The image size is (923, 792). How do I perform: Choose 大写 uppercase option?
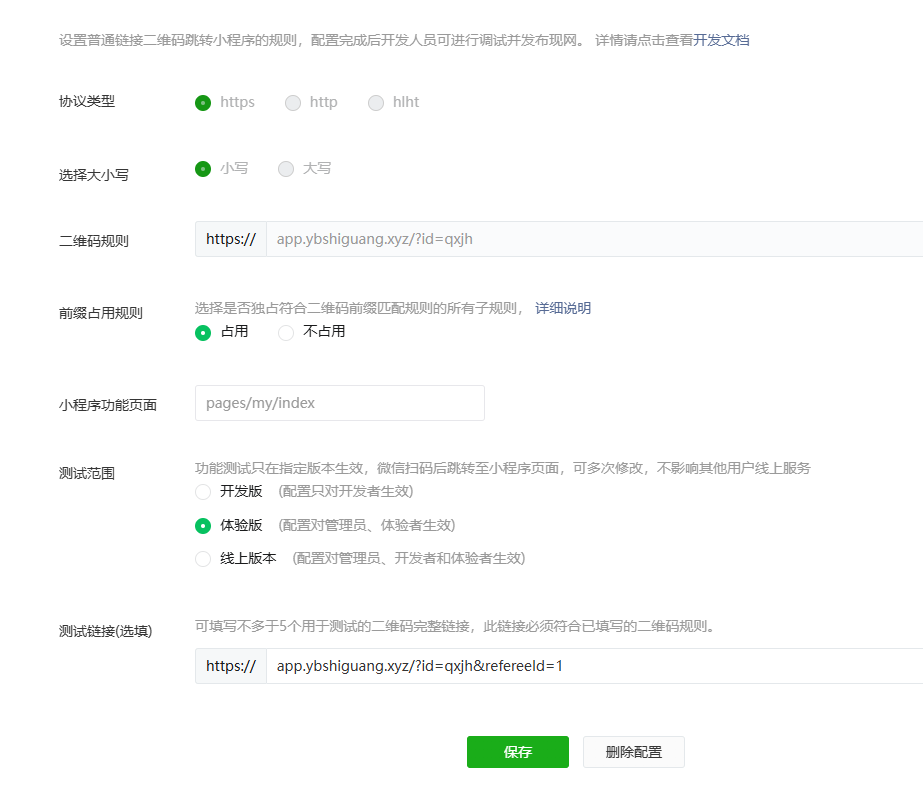coord(285,169)
